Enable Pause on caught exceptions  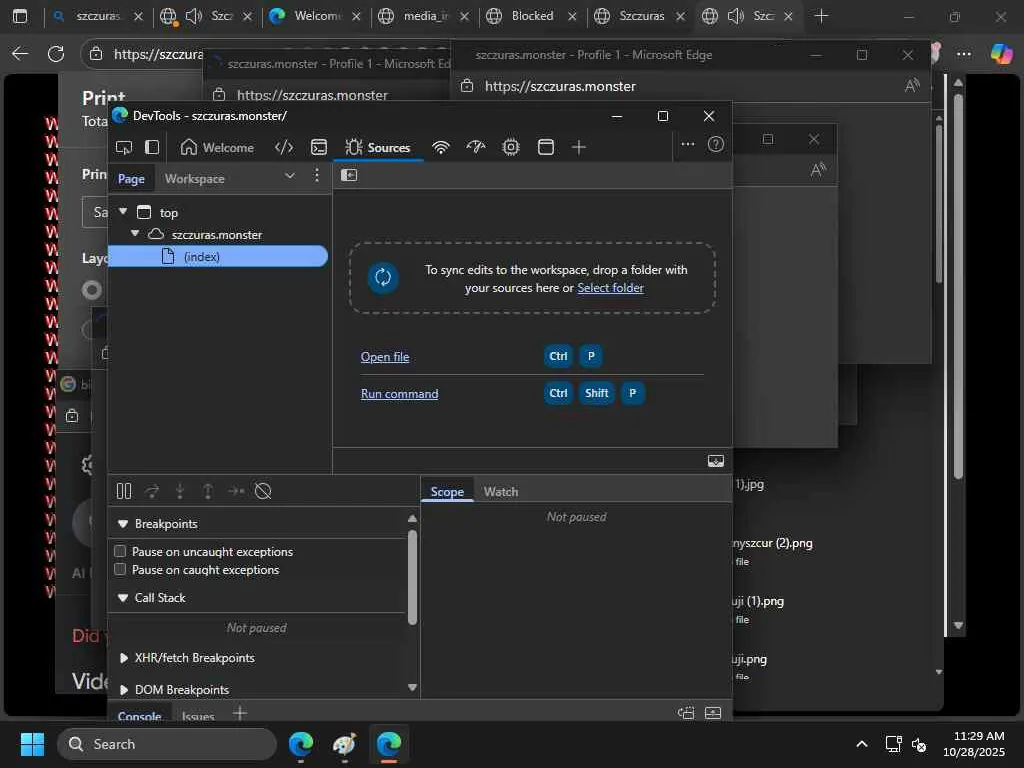tap(120, 569)
